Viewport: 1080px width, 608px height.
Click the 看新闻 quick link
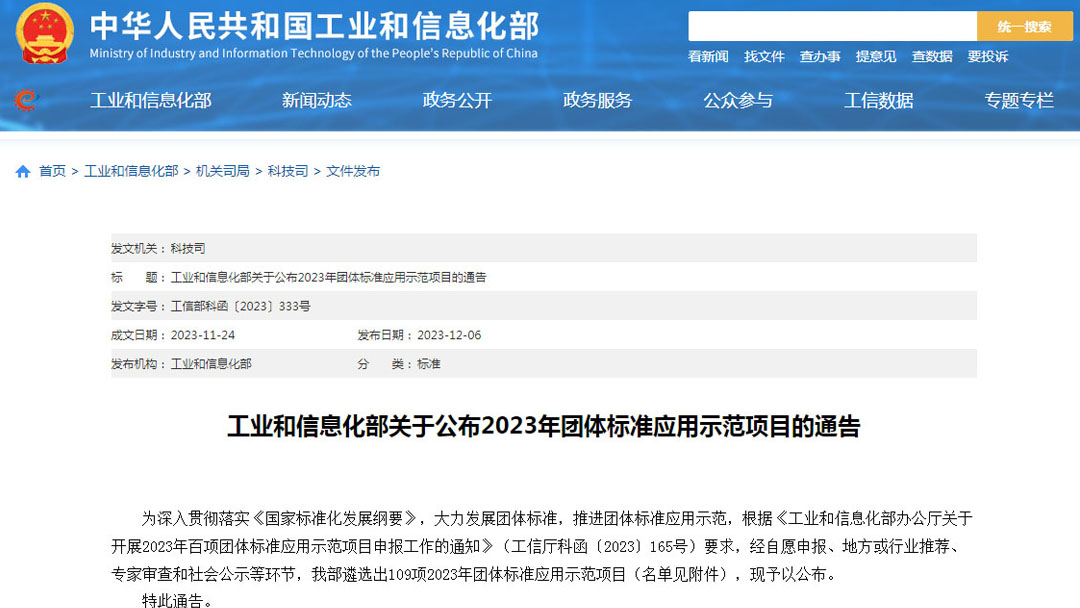(x=708, y=57)
